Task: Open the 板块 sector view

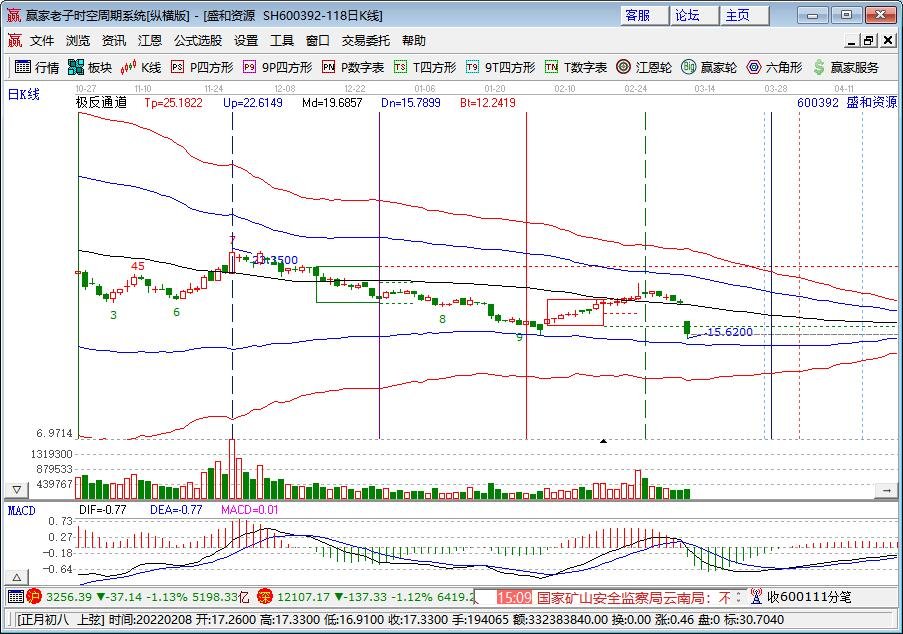Action: pyautogui.click(x=90, y=67)
